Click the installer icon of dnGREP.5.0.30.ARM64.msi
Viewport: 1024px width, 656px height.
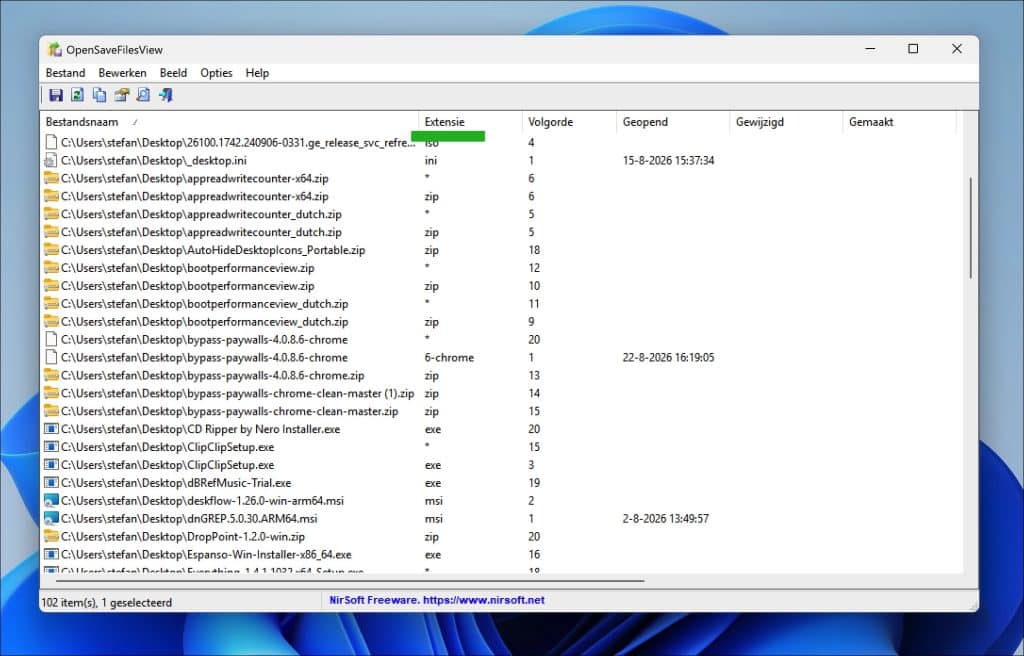click(x=51, y=519)
